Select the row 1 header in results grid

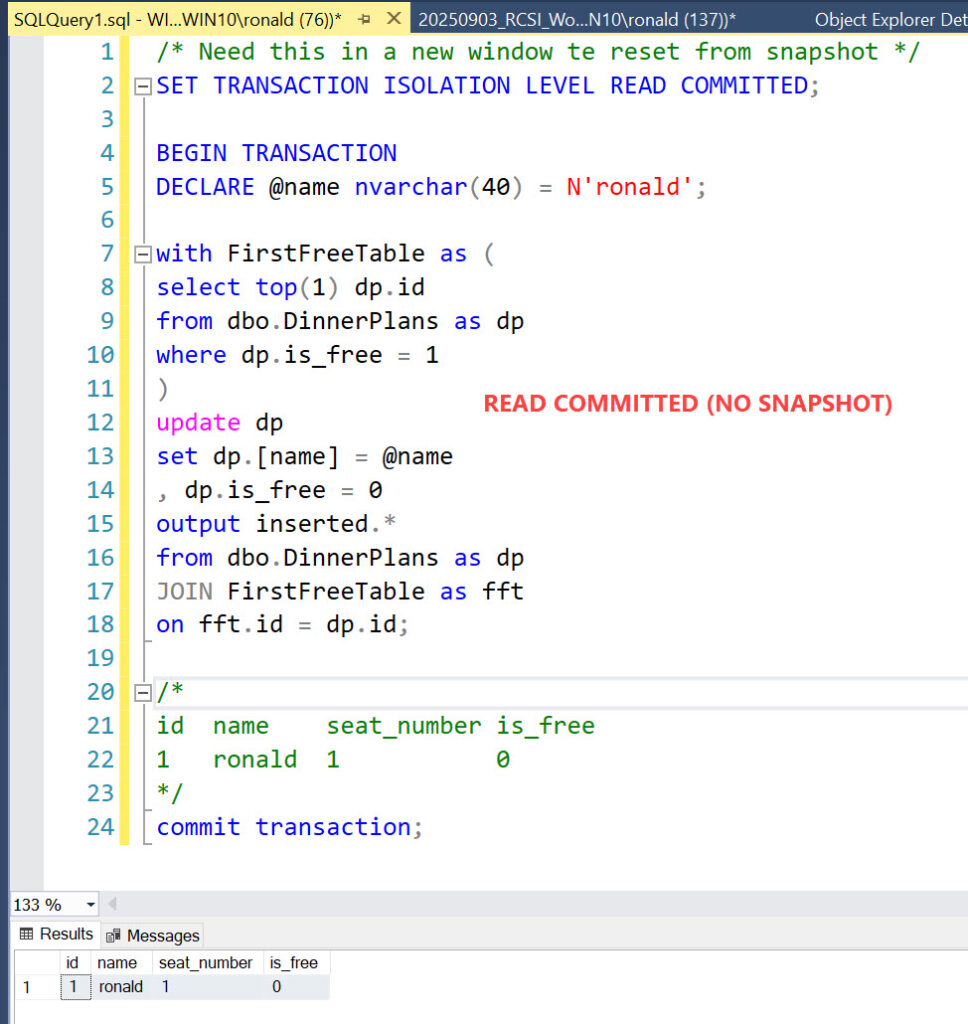(x=27, y=987)
